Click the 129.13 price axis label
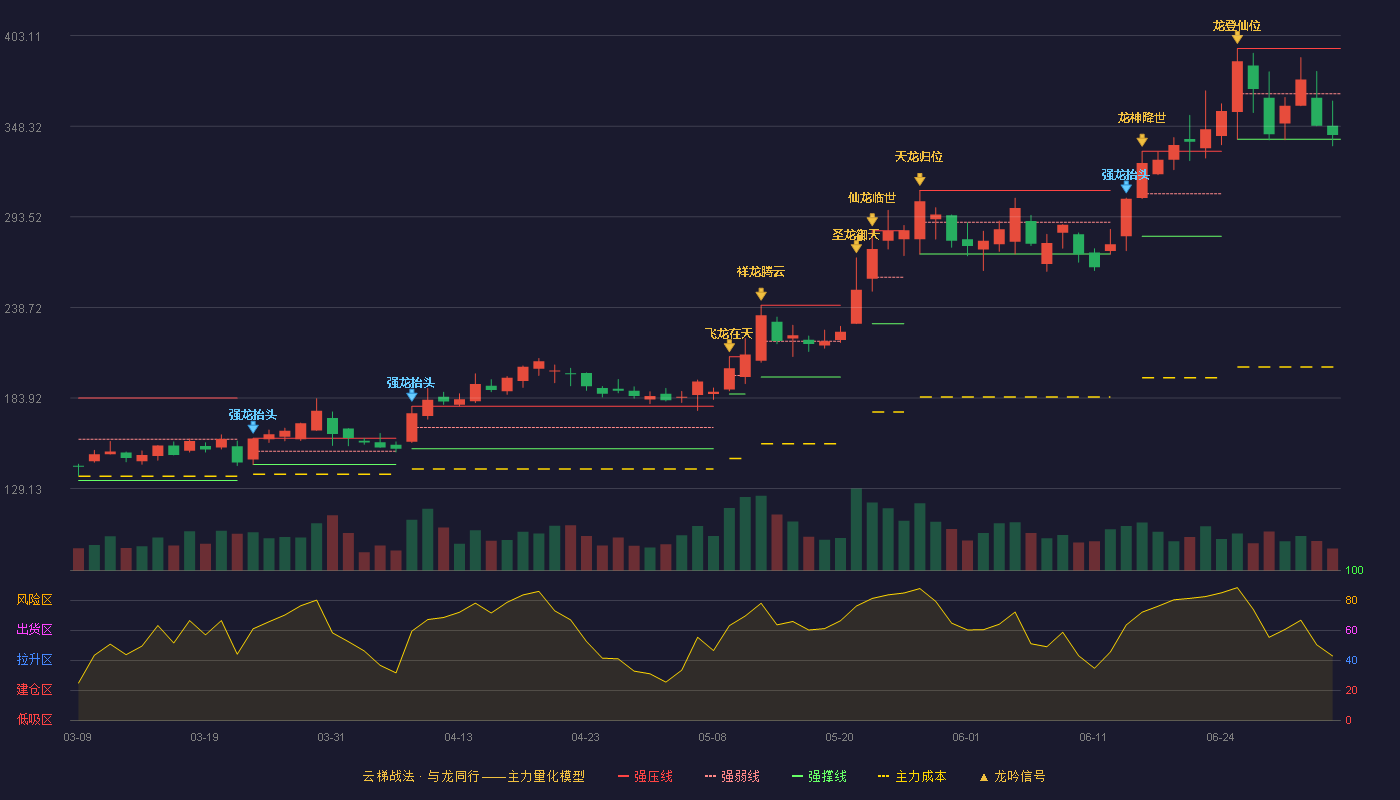1400x800 pixels. (x=22, y=490)
